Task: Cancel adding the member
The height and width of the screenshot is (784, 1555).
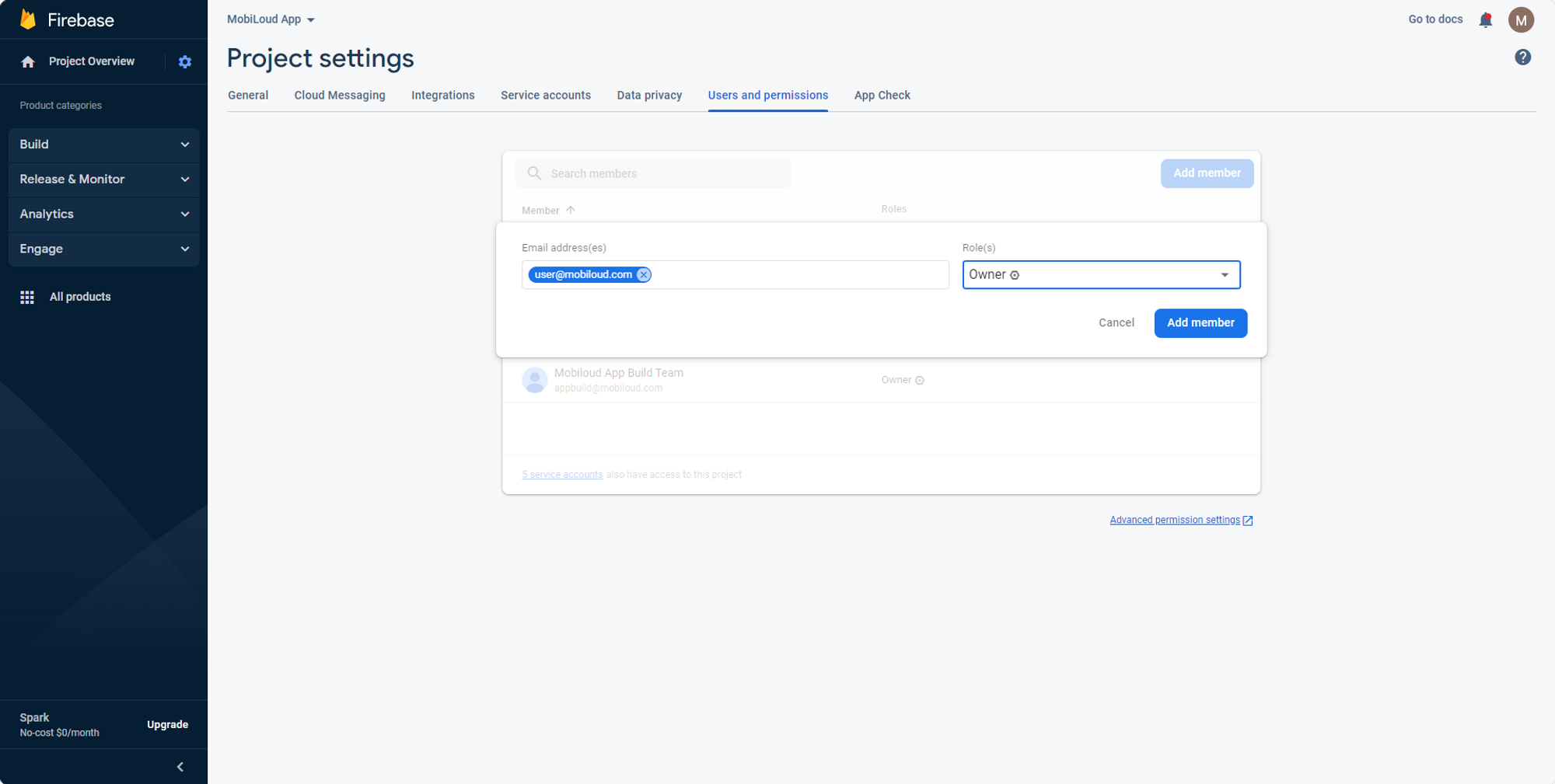Action: [1116, 323]
